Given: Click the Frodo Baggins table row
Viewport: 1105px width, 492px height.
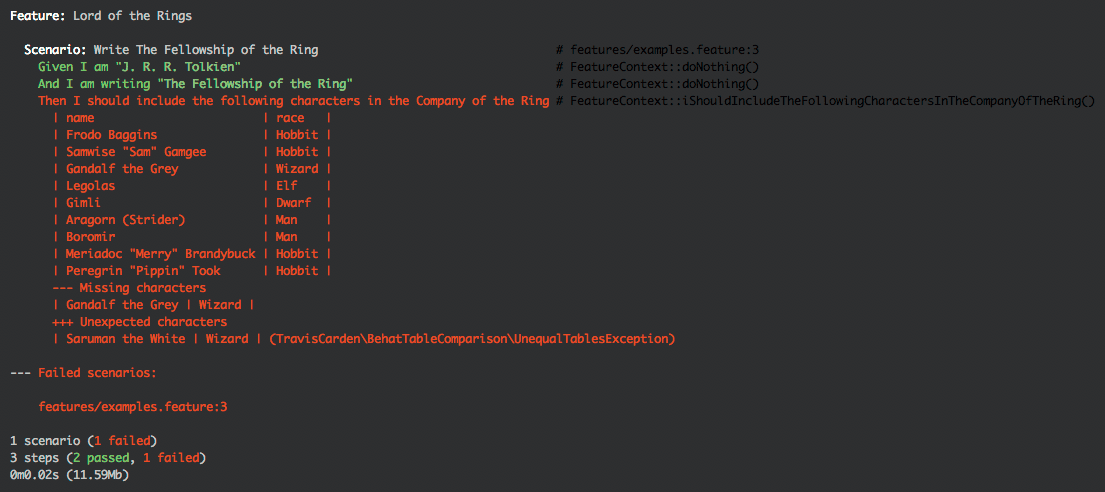Looking at the screenshot, I should pos(192,135).
